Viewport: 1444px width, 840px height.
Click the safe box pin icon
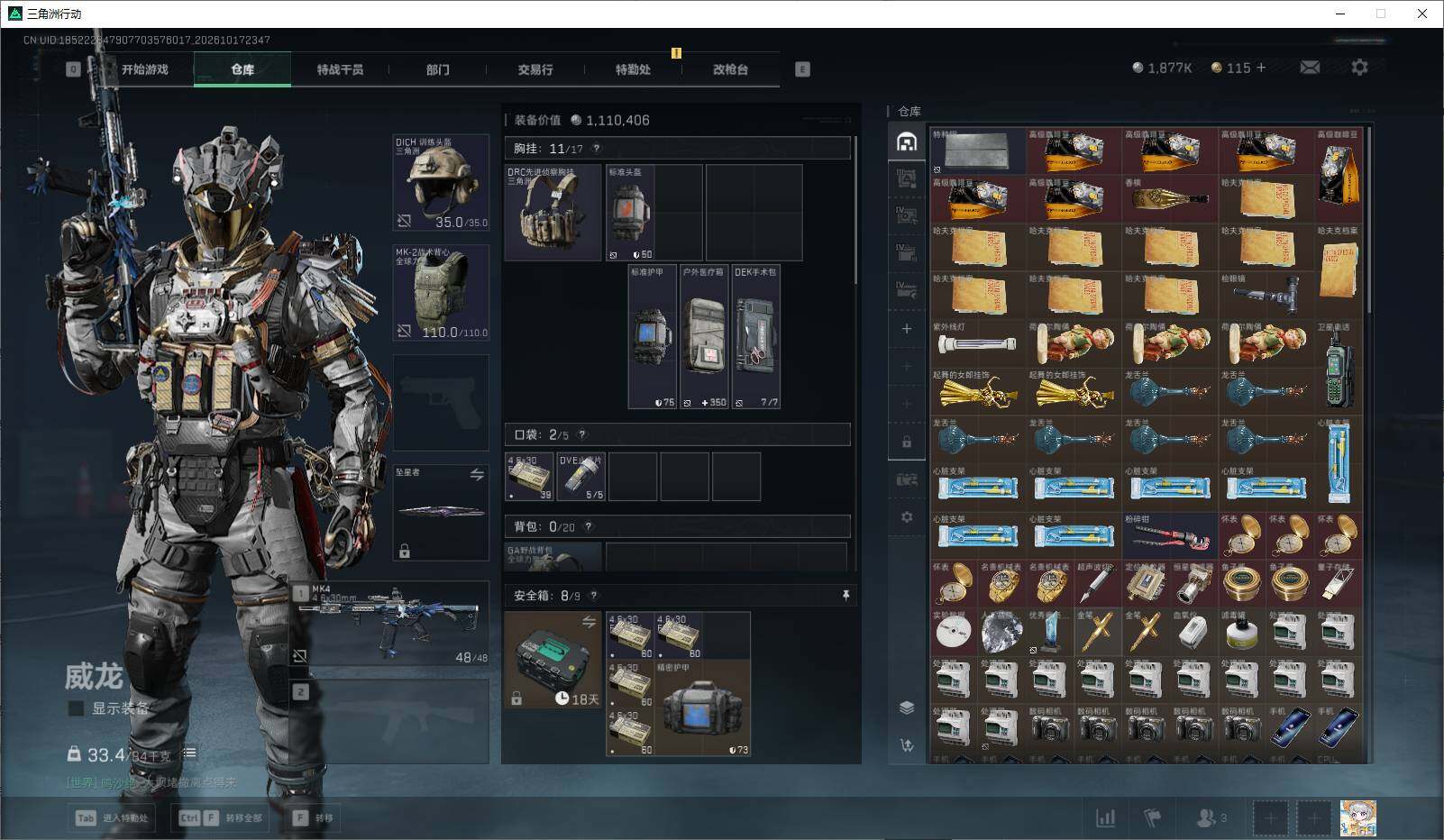click(845, 596)
